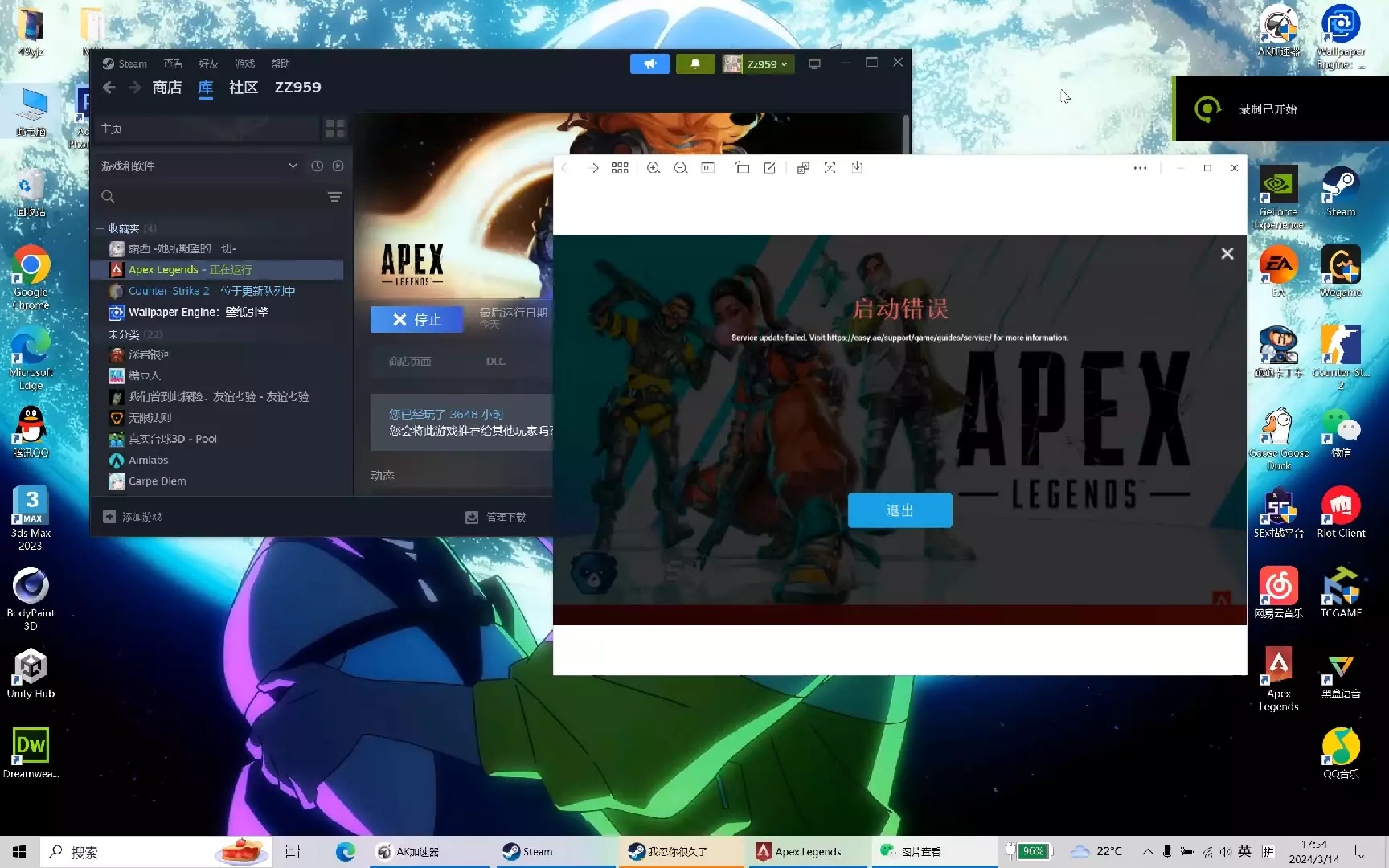Select the GeForce Experience desktop icon
The image size is (1389, 868).
[x=1278, y=198]
